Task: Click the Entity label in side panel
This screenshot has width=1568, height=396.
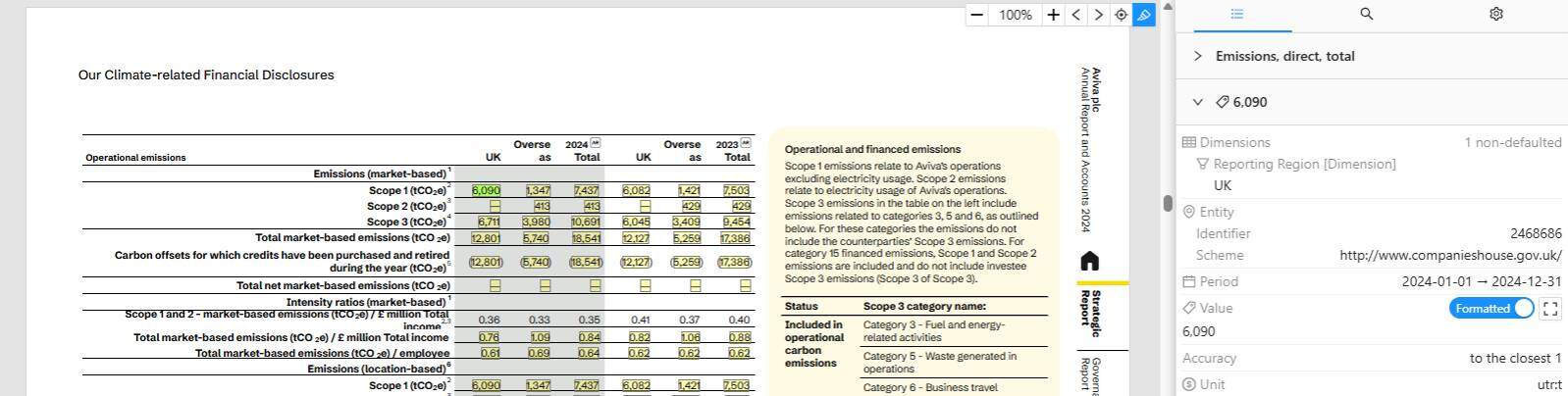Action: tap(1217, 212)
